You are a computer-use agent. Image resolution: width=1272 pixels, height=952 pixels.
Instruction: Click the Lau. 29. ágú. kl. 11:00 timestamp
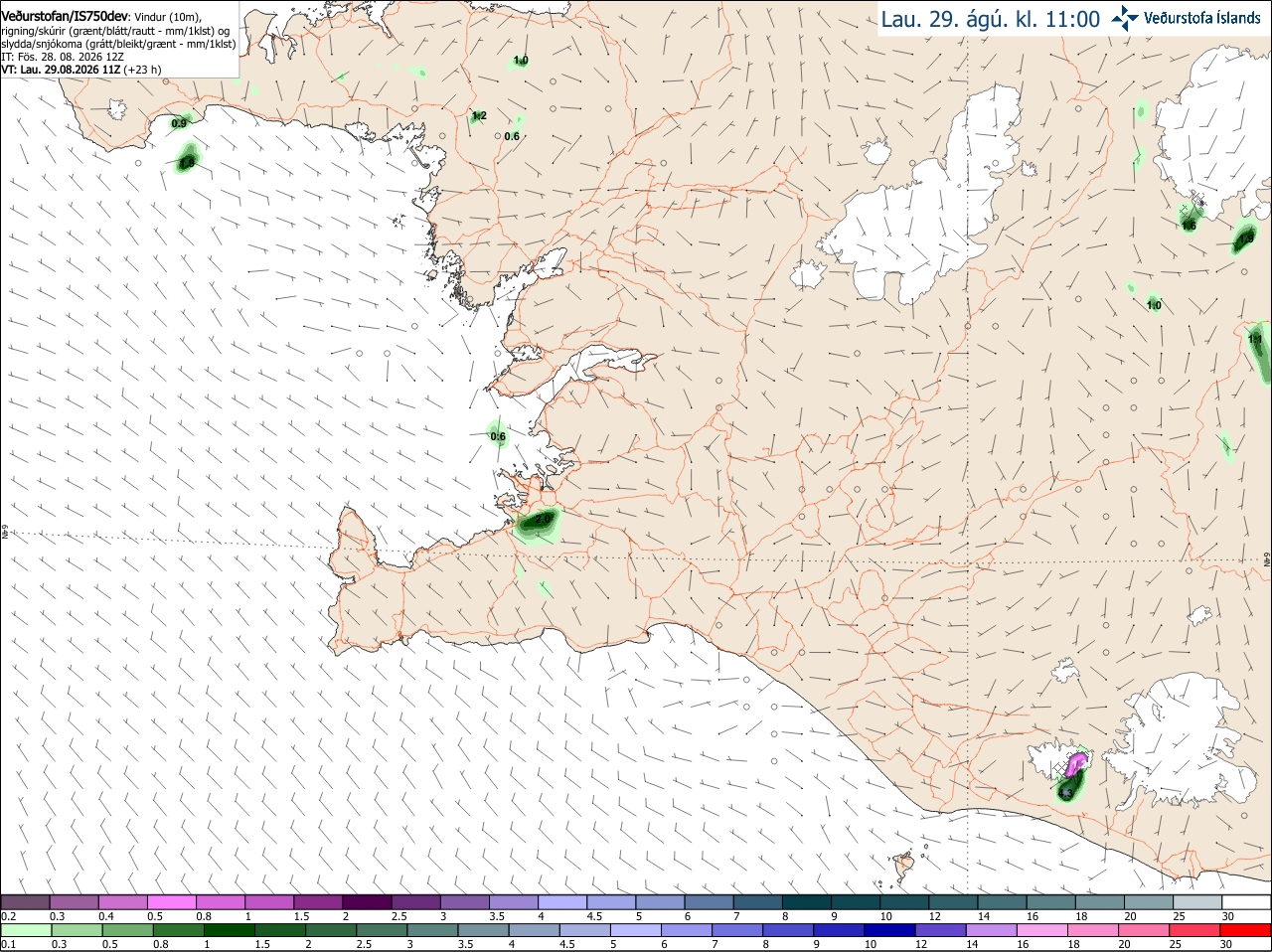coord(990,19)
